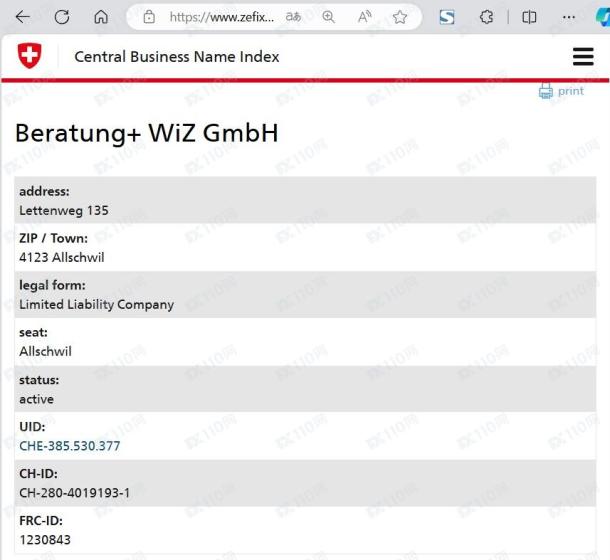
Task: Select the CH-ID value CH-280-4019193-1
Action: point(74,493)
